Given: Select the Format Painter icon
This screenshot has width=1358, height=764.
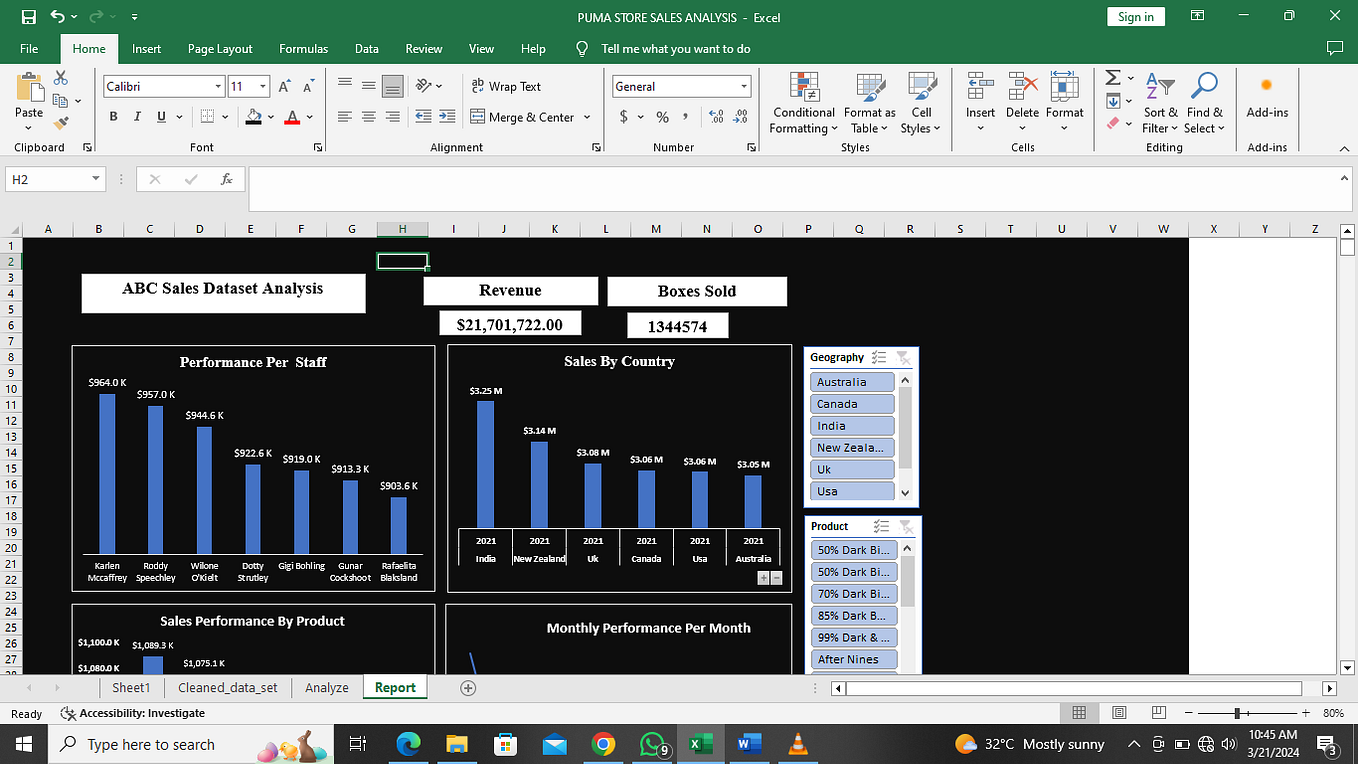Looking at the screenshot, I should (x=62, y=122).
